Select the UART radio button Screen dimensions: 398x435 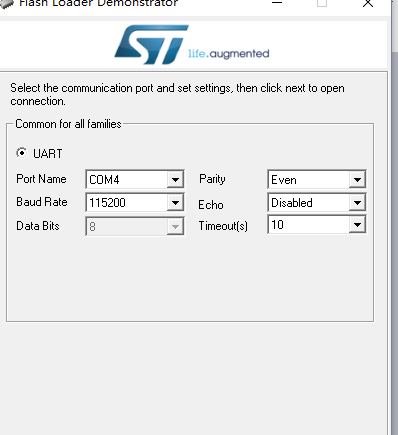[22, 153]
